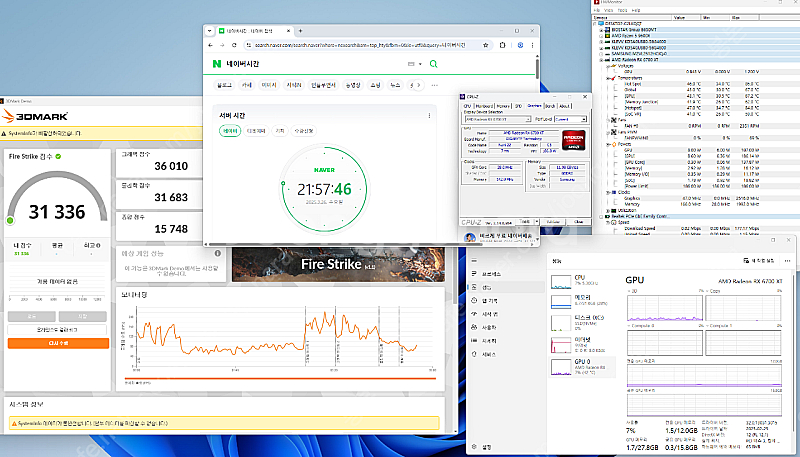
Task: Click the browser back arrow
Action: [x=211, y=46]
